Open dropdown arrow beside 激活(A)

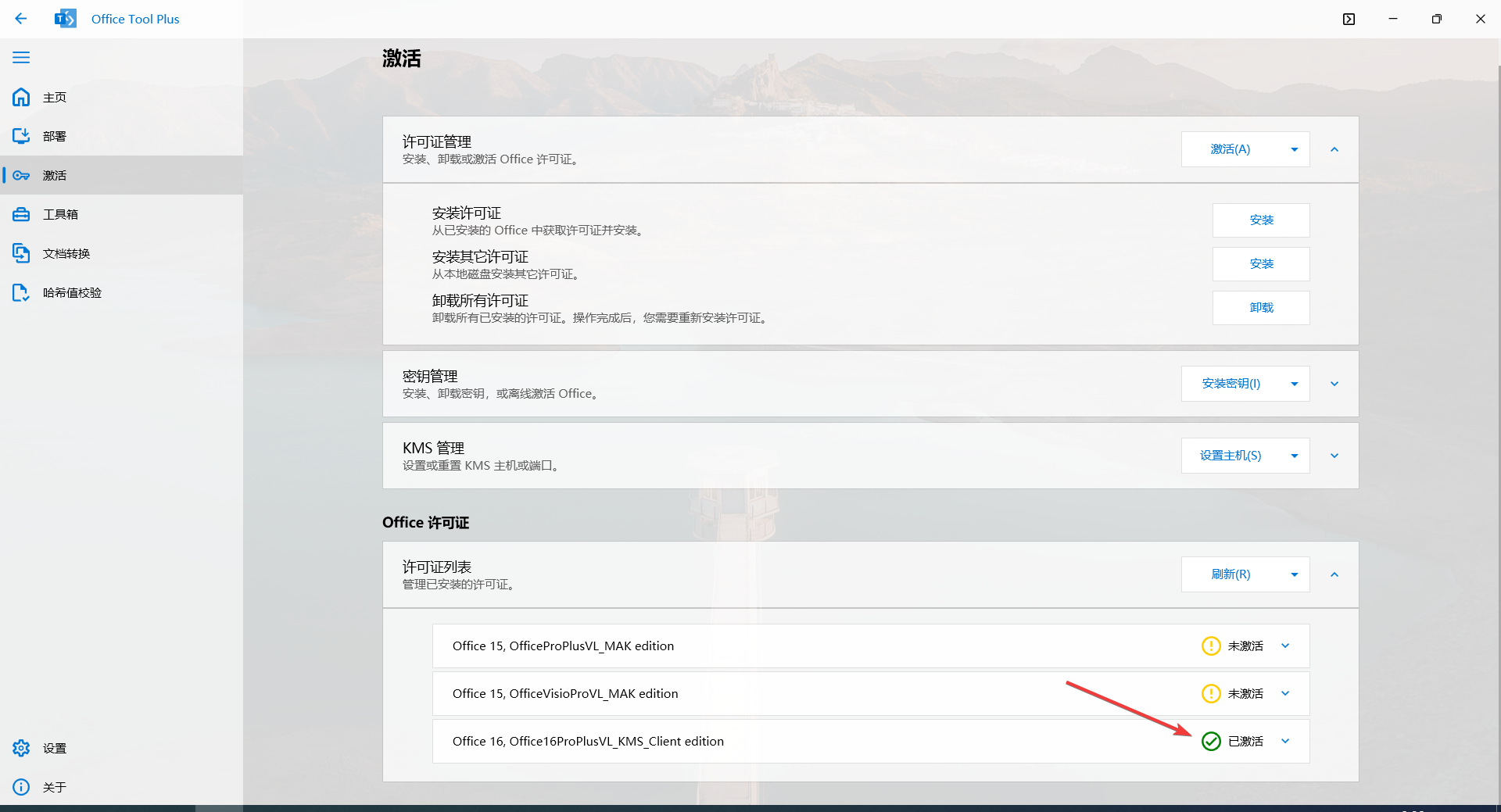1295,149
